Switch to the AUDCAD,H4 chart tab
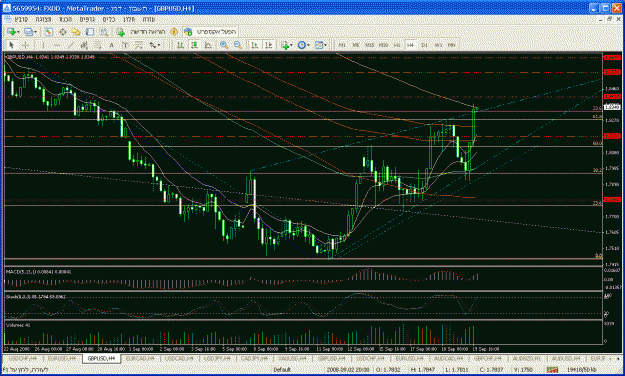 (448, 358)
